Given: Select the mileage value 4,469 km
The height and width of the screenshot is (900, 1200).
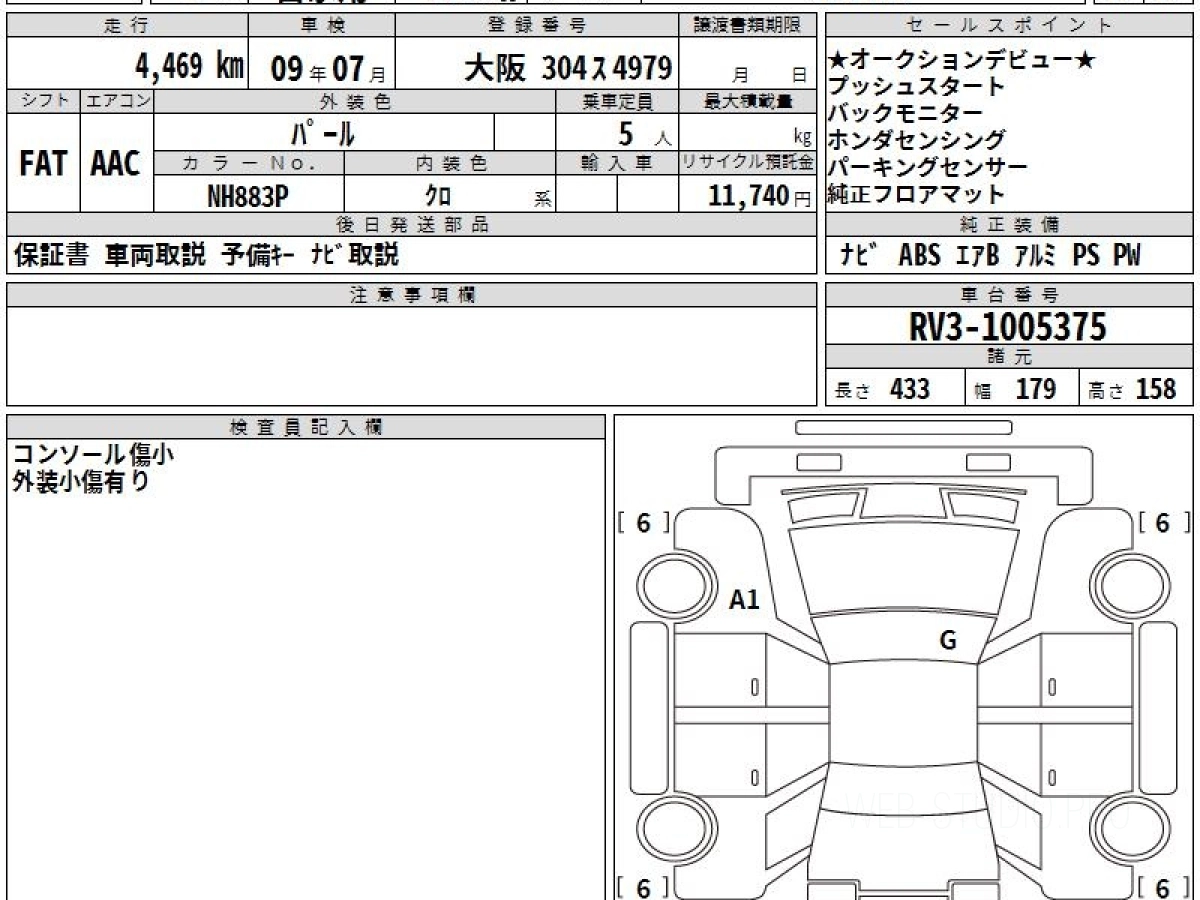Looking at the screenshot, I should click(190, 67).
